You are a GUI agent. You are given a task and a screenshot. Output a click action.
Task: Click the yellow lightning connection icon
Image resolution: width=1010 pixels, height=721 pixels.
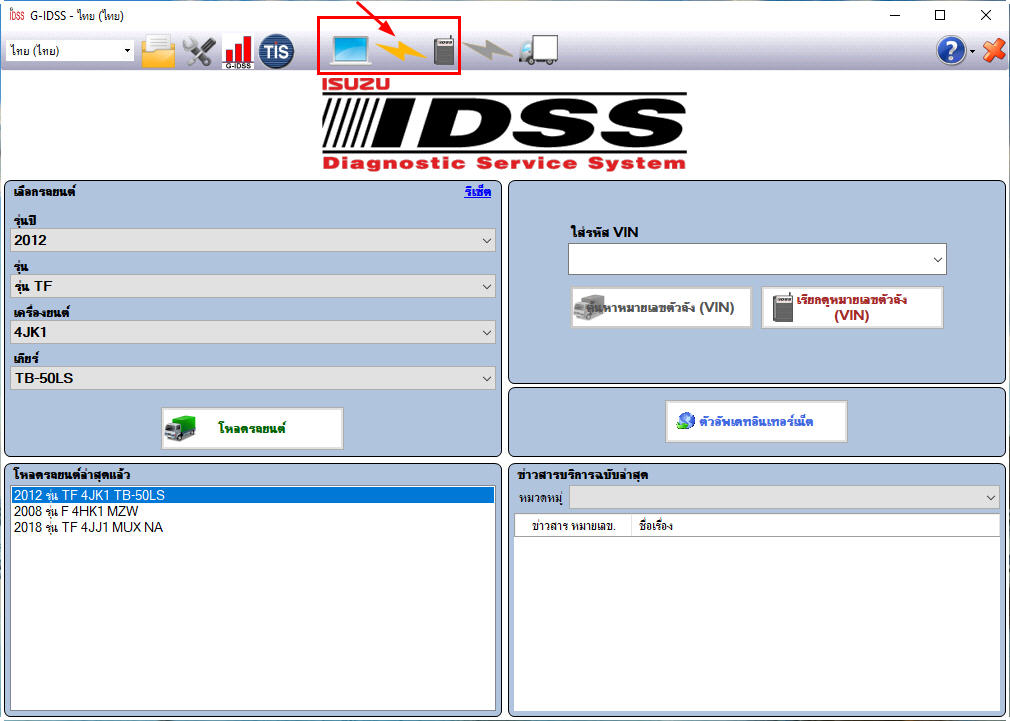coord(401,50)
